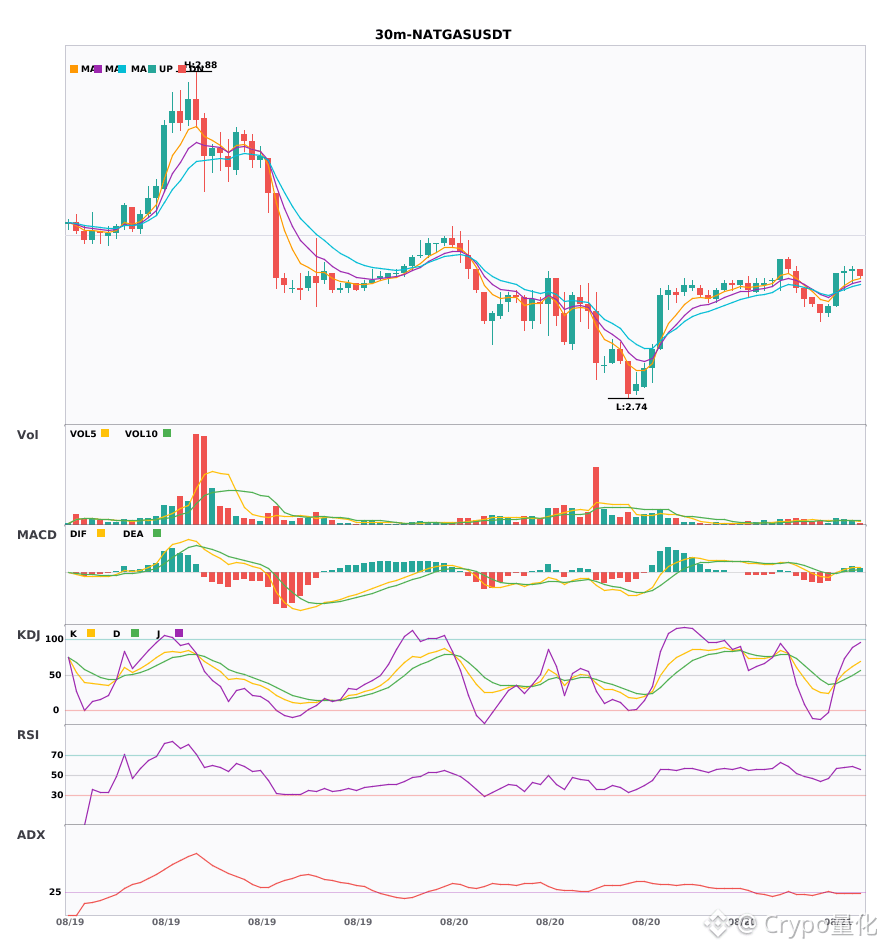Click the Vol panel label
This screenshot has height=950, width=885.
point(27,434)
